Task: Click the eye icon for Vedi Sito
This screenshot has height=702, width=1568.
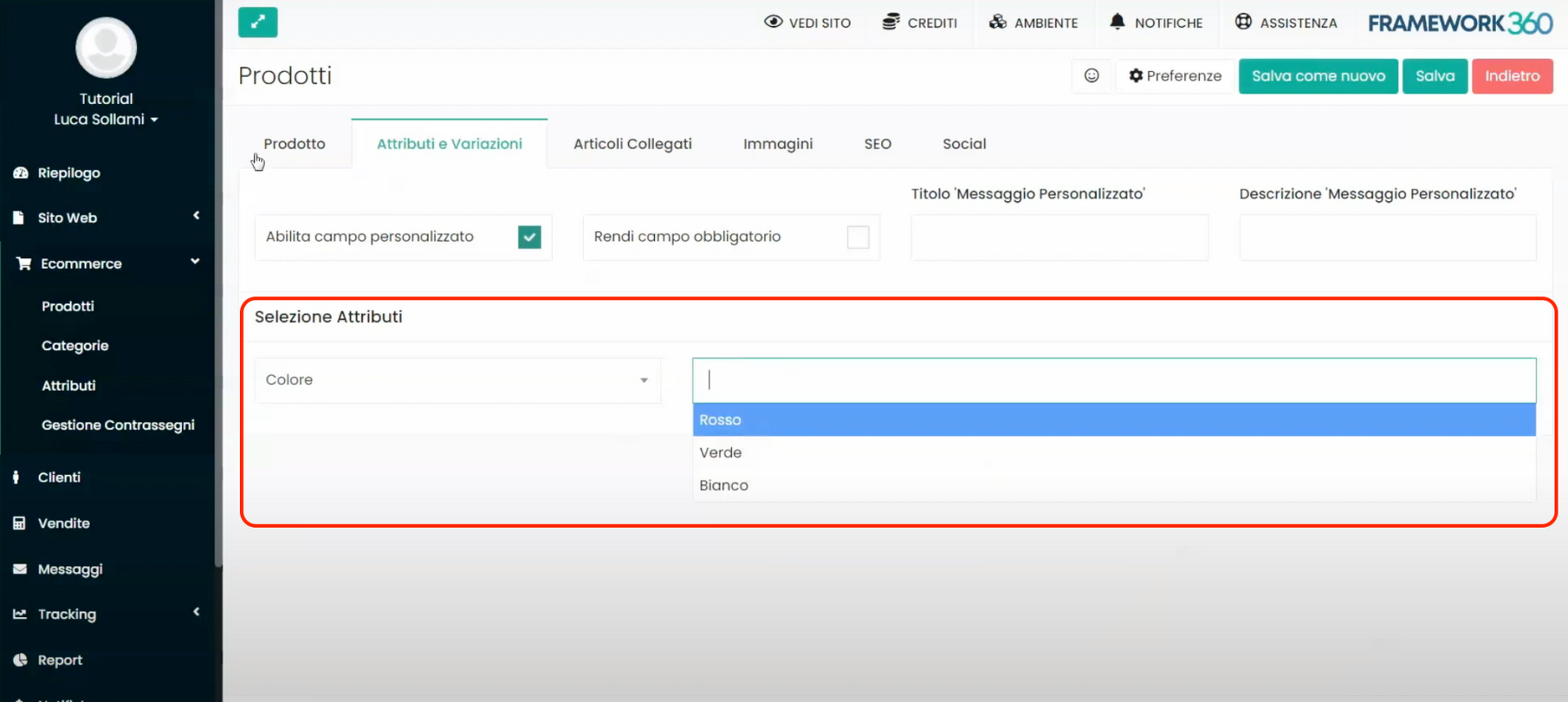Action: click(x=773, y=22)
